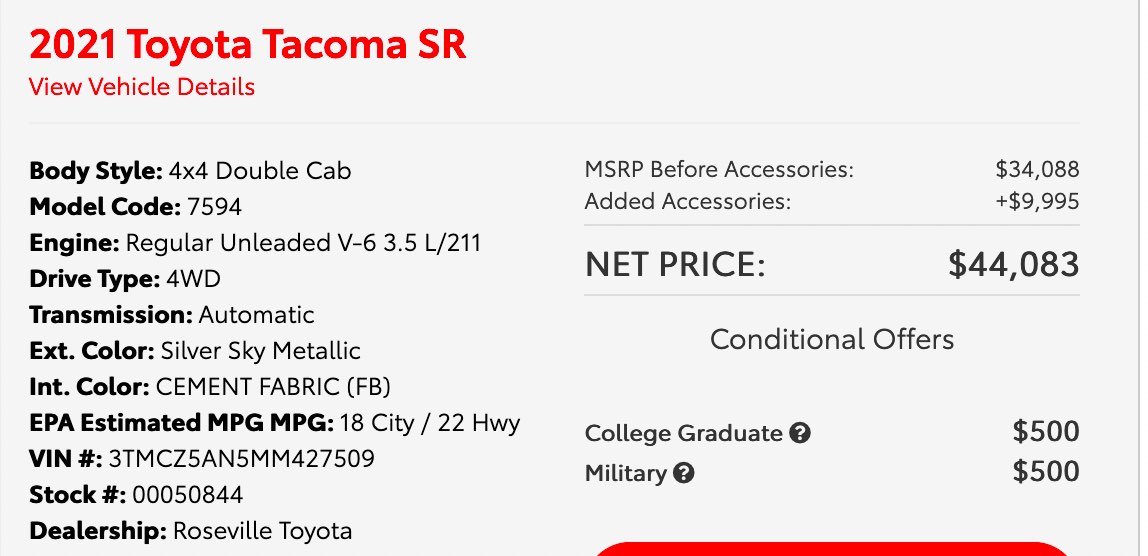Click the NET PRICE value $44,083
The height and width of the screenshot is (556, 1148).
(1013, 264)
